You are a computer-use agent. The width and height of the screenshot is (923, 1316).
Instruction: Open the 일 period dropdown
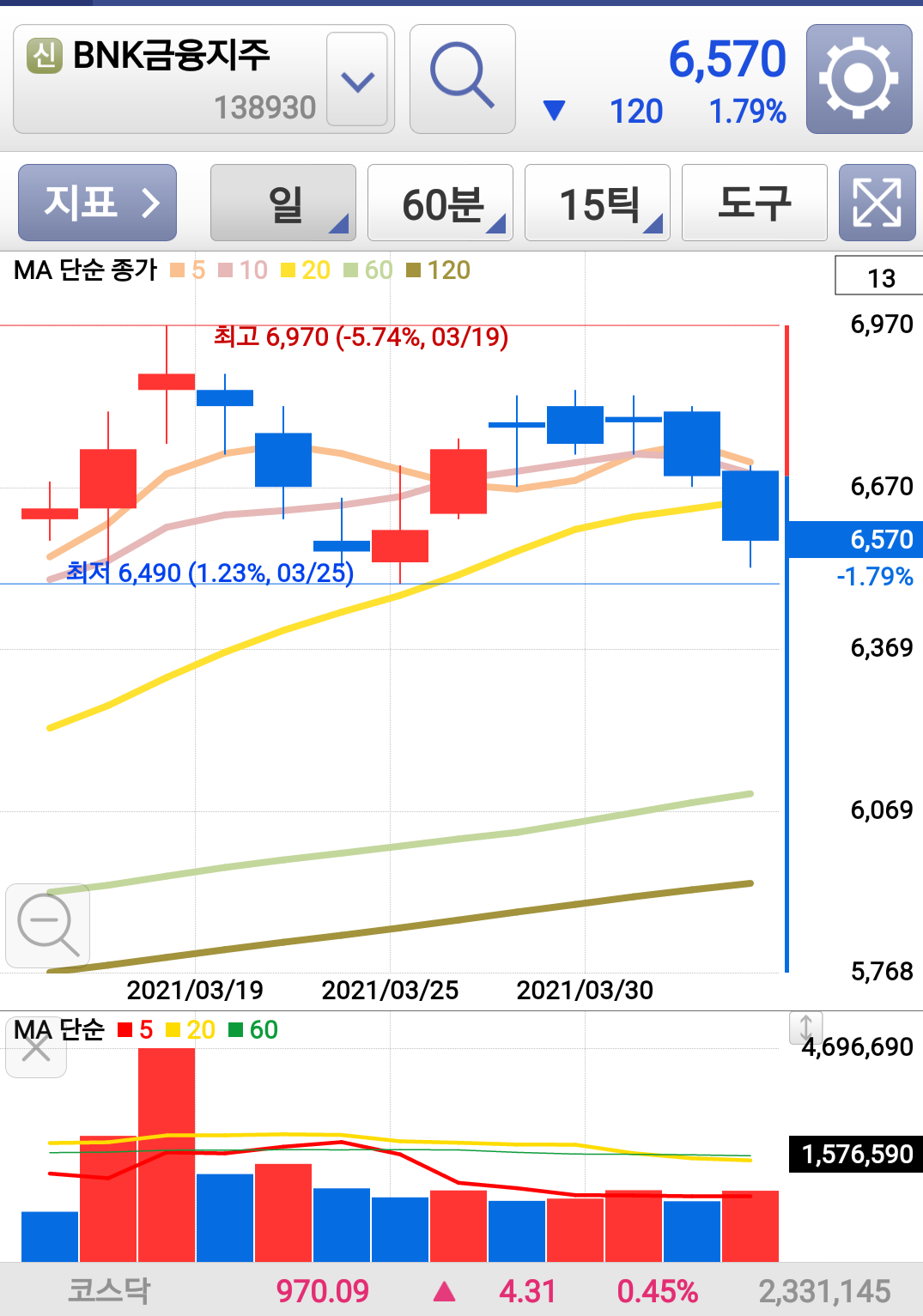(x=283, y=203)
